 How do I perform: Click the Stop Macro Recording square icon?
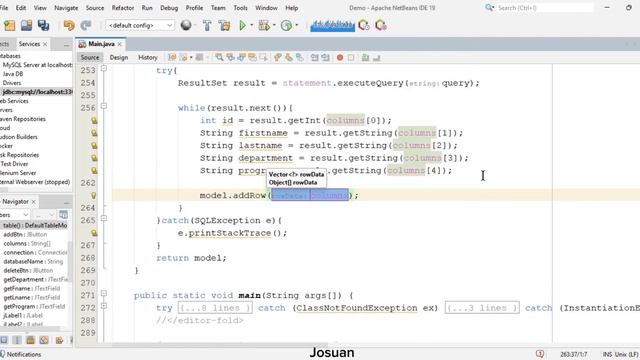351,58
